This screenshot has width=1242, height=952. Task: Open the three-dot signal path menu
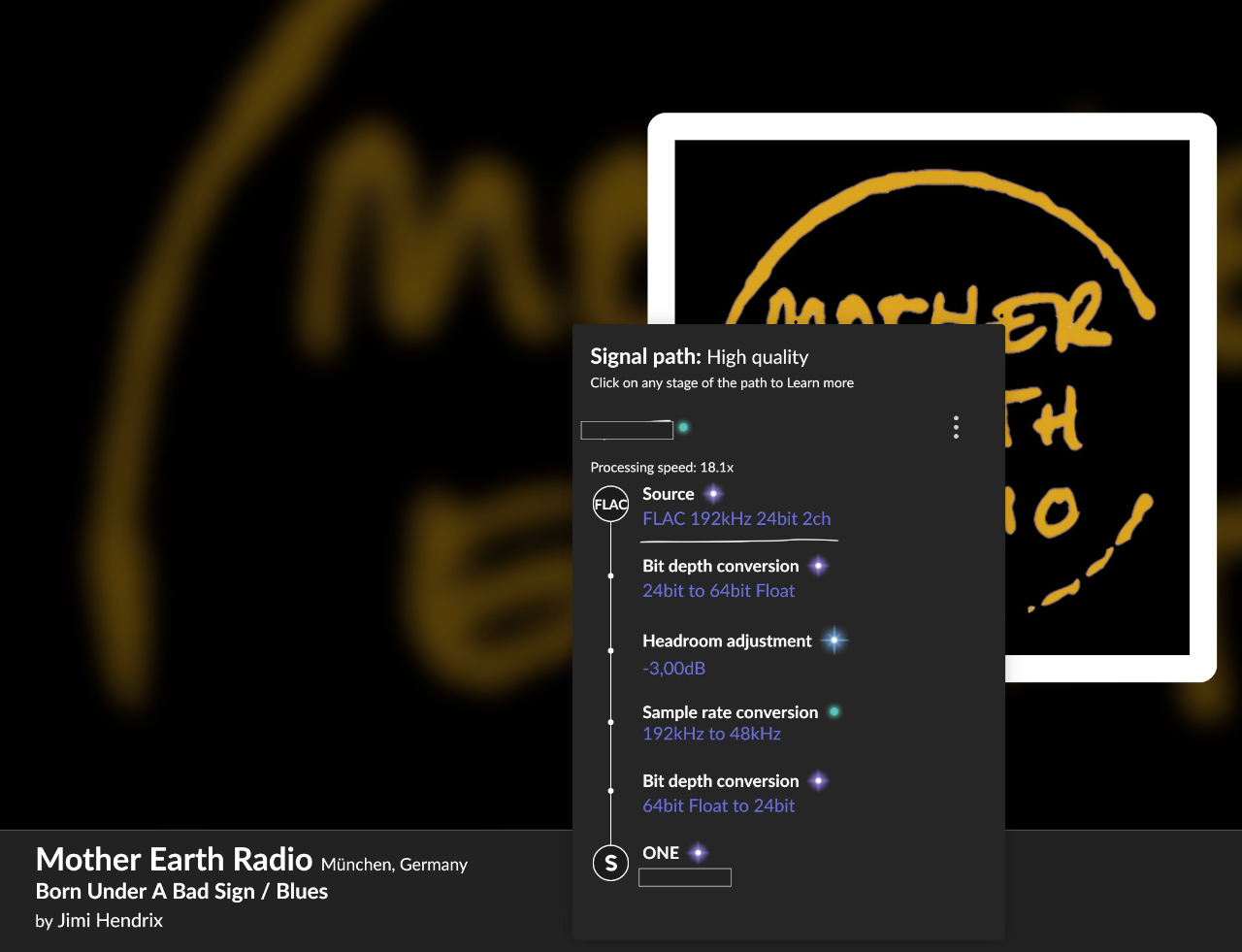click(x=956, y=428)
